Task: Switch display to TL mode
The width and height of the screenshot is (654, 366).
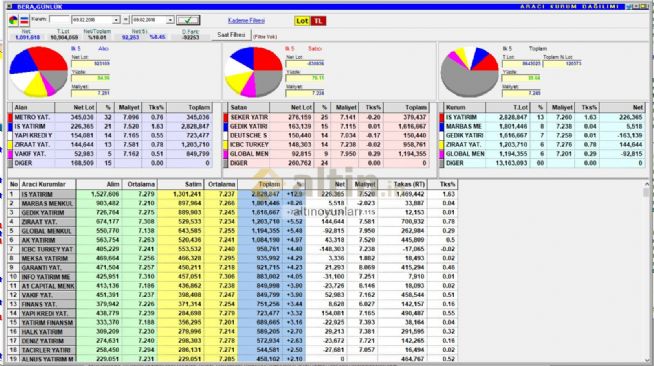Action: (x=318, y=21)
